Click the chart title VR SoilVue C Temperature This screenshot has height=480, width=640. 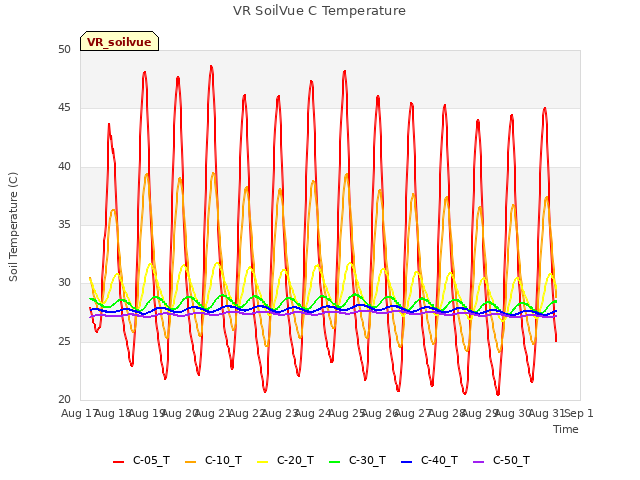[x=319, y=11]
